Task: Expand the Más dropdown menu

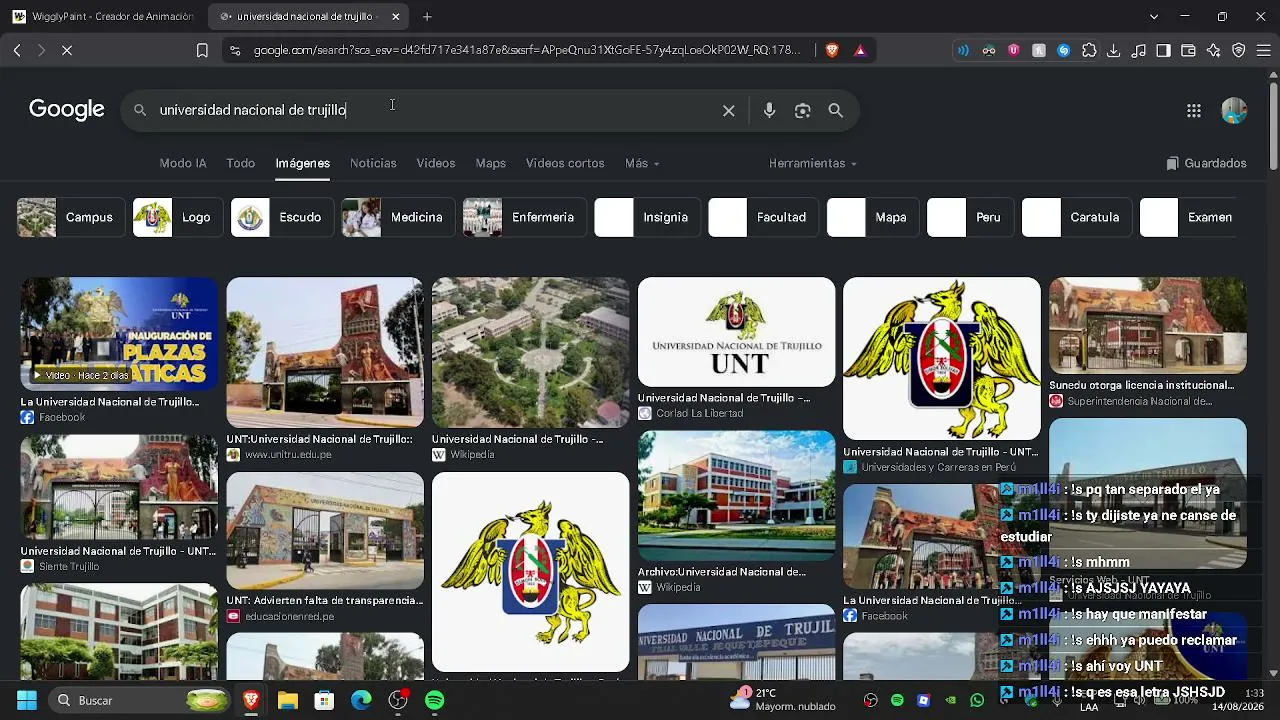Action: click(x=641, y=163)
